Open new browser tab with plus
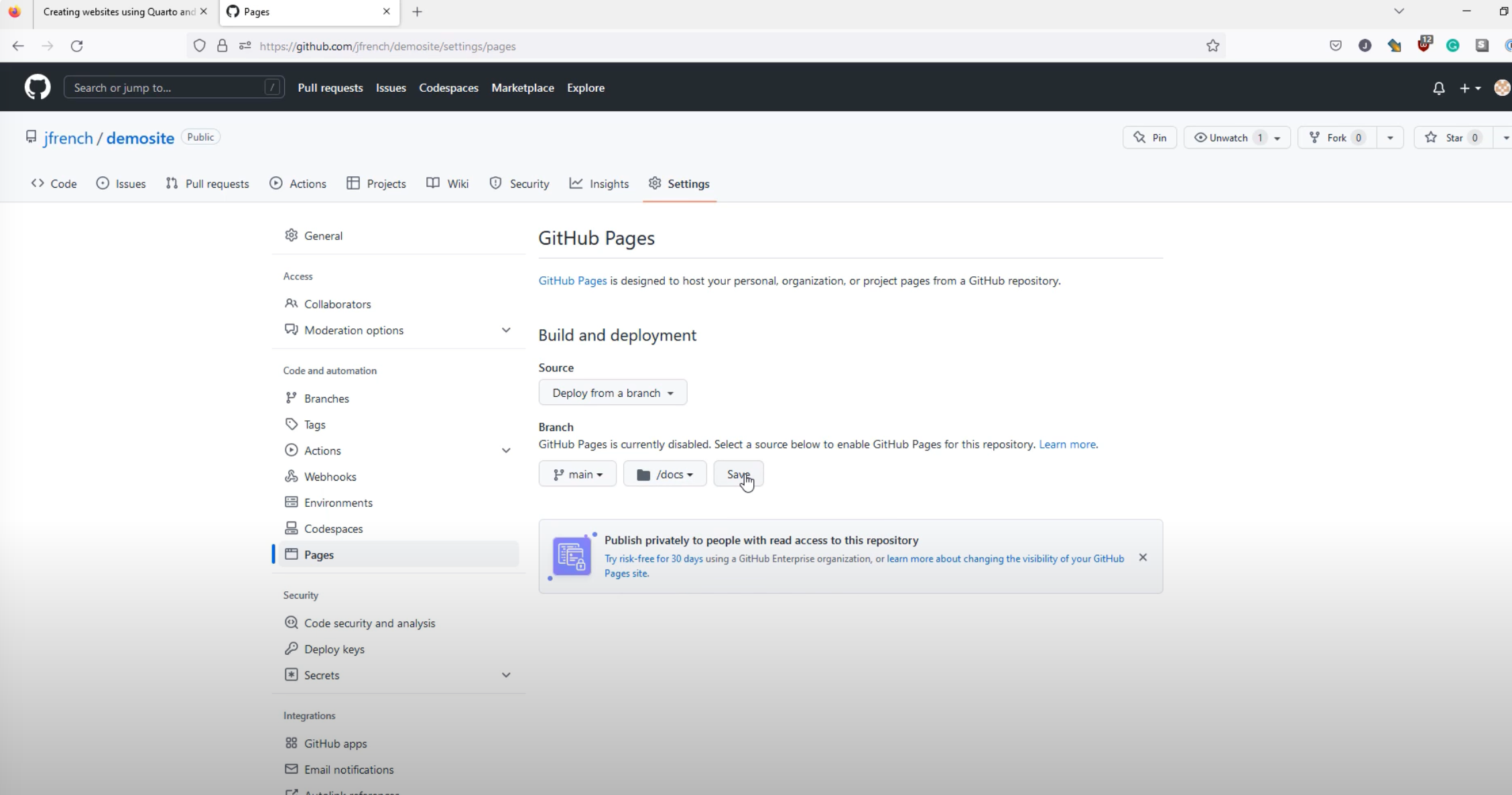This screenshot has width=1512, height=795. [x=417, y=11]
